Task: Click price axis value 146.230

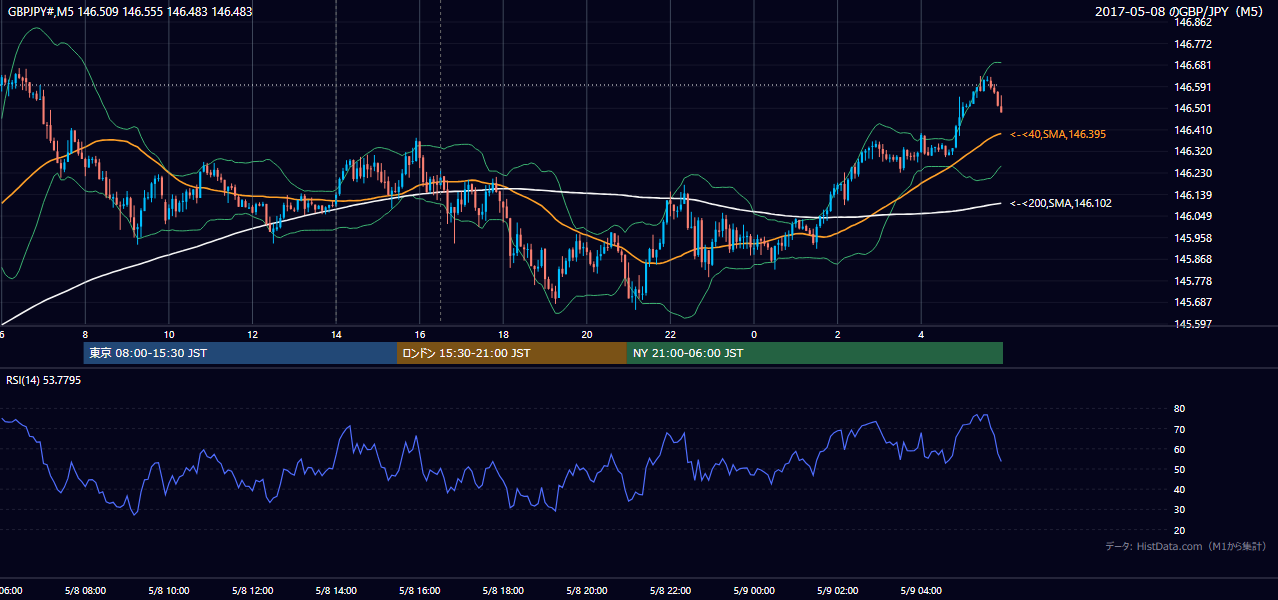Action: tap(1193, 173)
